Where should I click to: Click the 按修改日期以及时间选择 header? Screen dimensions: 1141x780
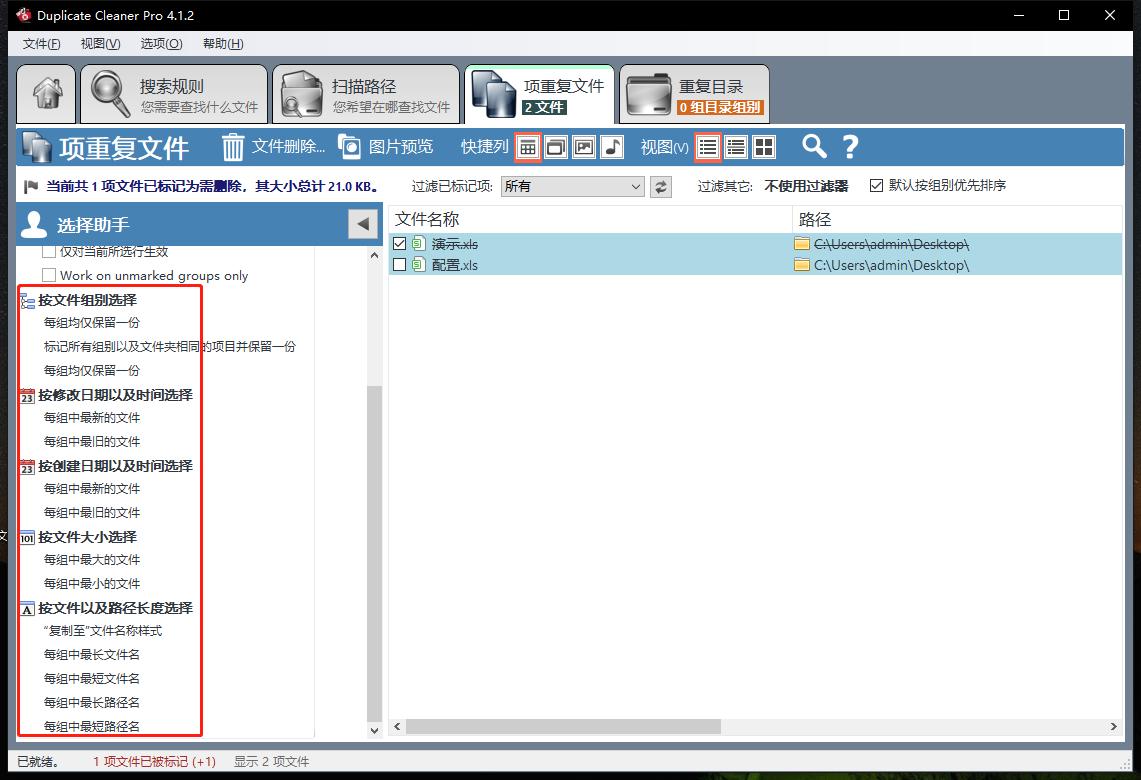point(115,395)
